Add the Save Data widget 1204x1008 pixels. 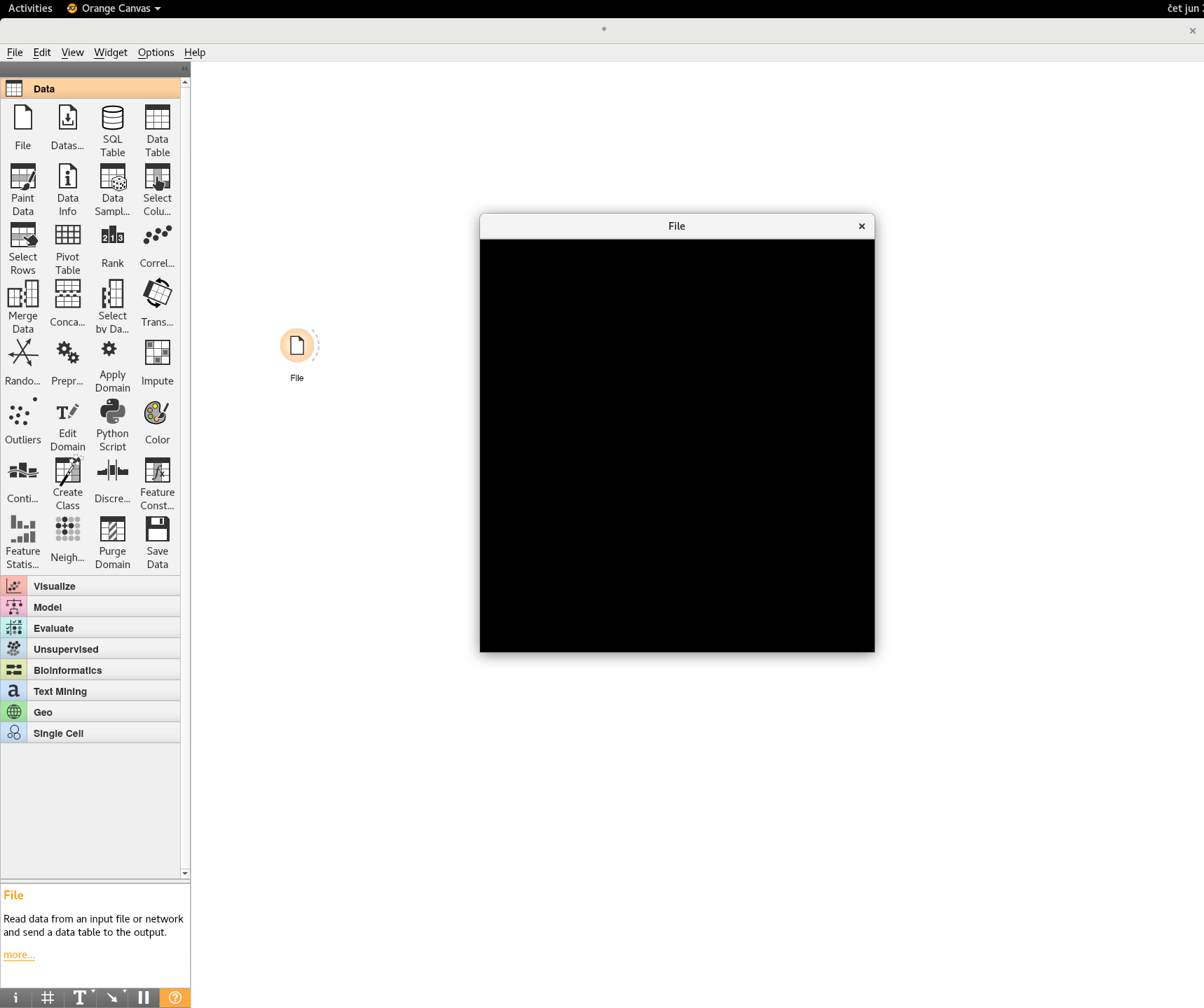point(158,543)
